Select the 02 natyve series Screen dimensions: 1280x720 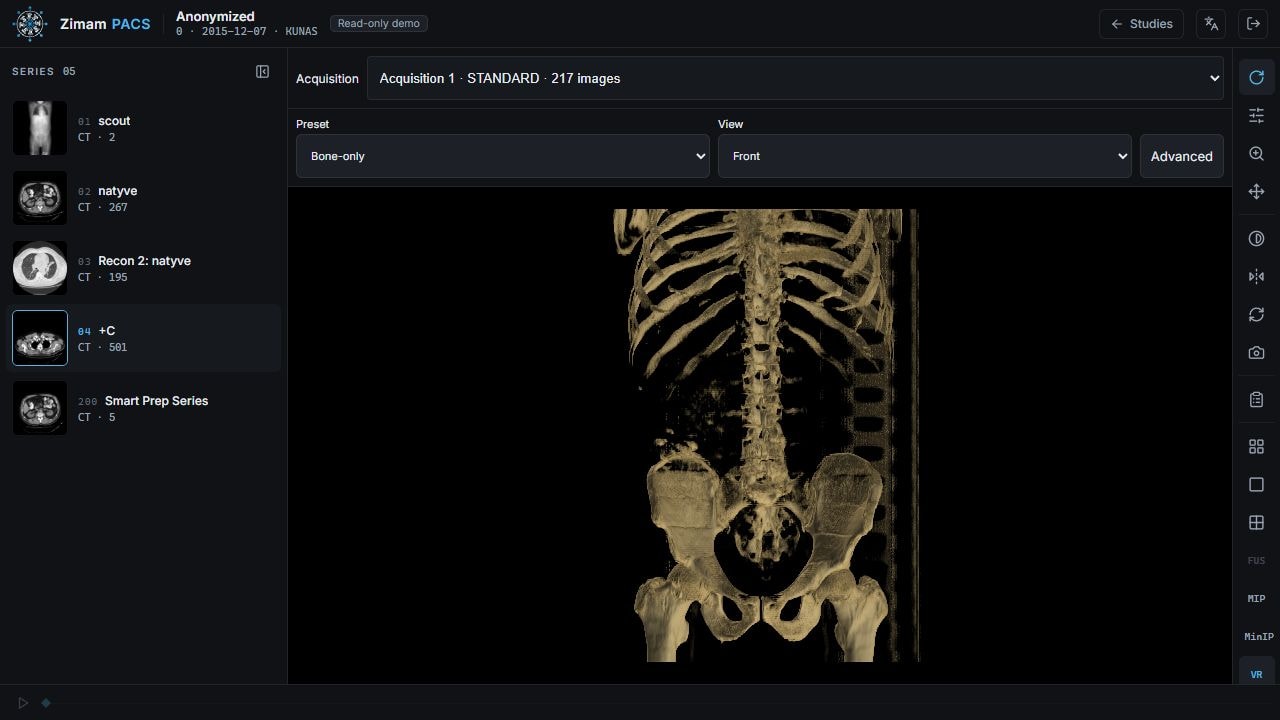pyautogui.click(x=143, y=198)
